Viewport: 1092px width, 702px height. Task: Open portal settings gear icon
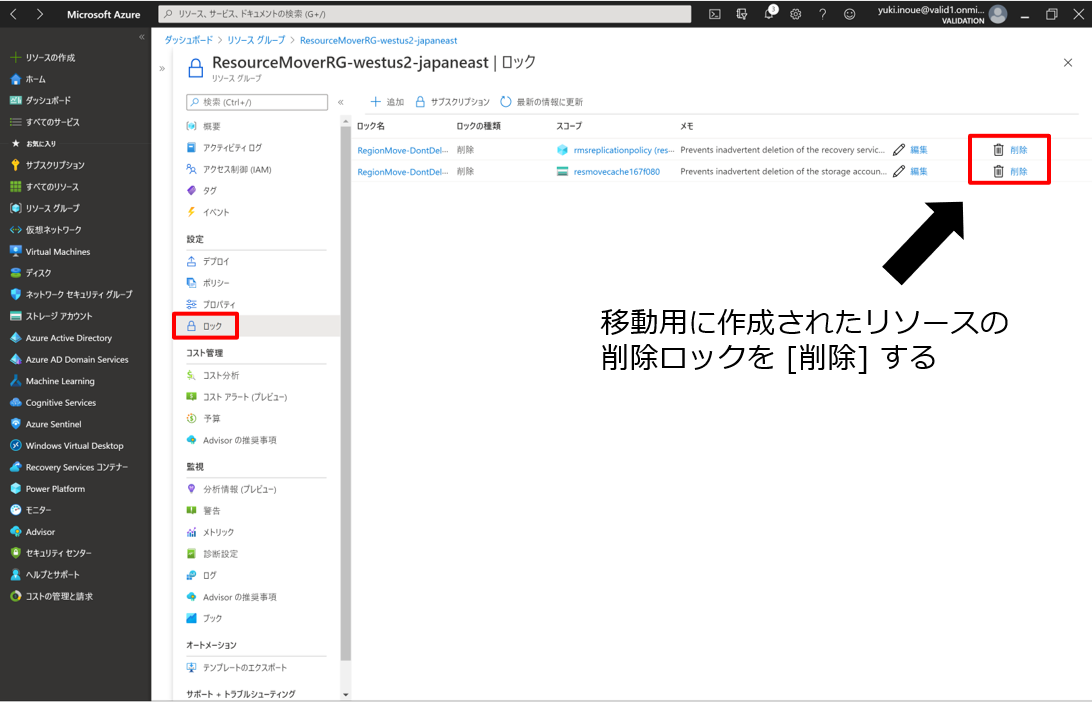pyautogui.click(x=795, y=14)
